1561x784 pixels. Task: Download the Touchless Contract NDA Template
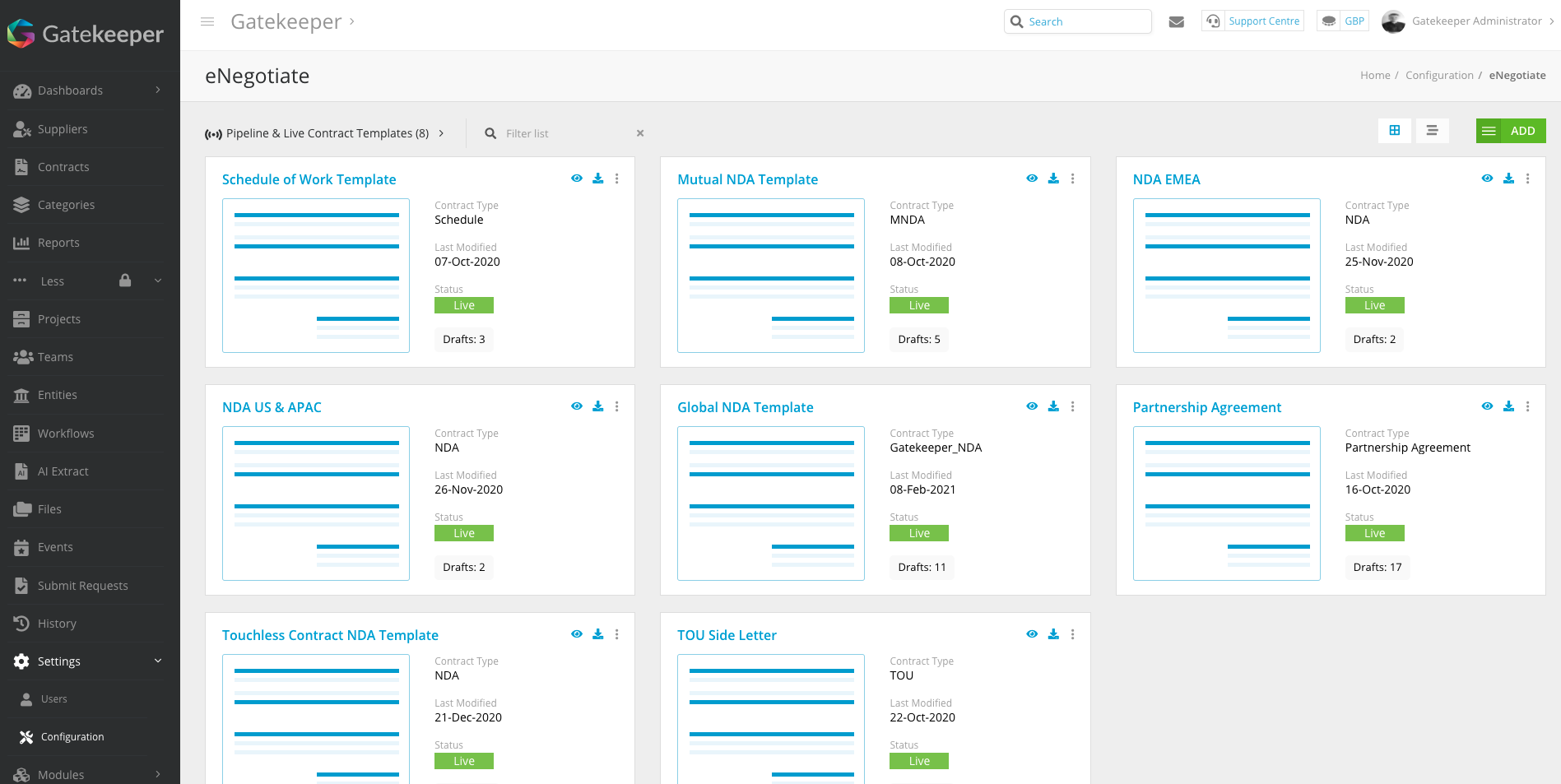pyautogui.click(x=598, y=634)
